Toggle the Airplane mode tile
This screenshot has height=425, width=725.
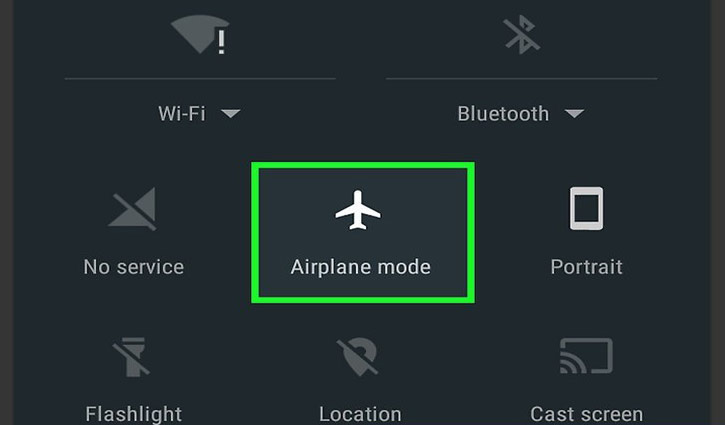(x=363, y=233)
